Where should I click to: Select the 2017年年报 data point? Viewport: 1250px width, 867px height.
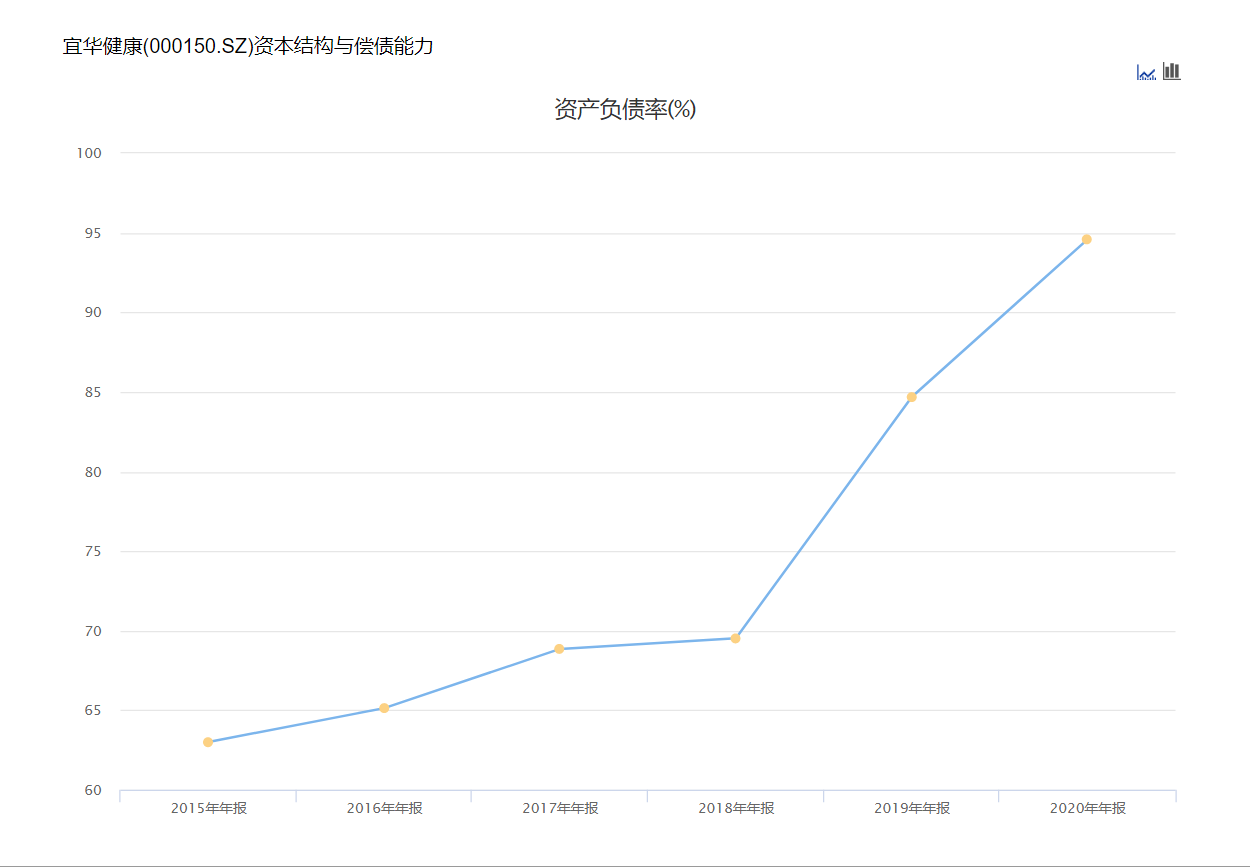click(559, 649)
